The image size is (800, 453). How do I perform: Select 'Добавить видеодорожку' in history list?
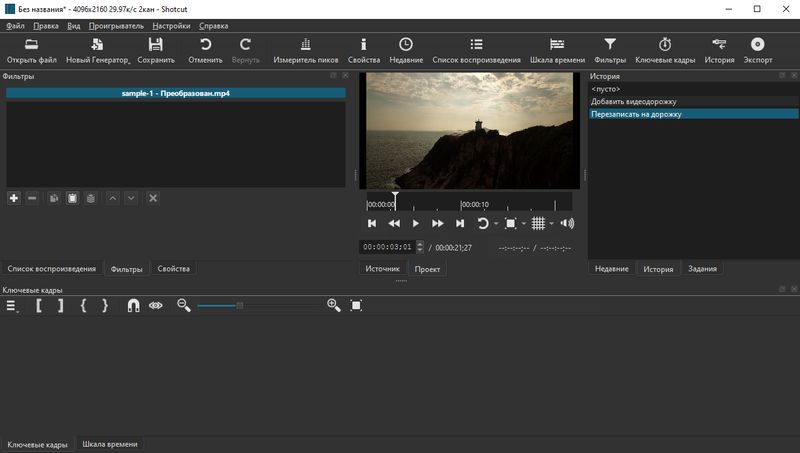click(x=635, y=101)
